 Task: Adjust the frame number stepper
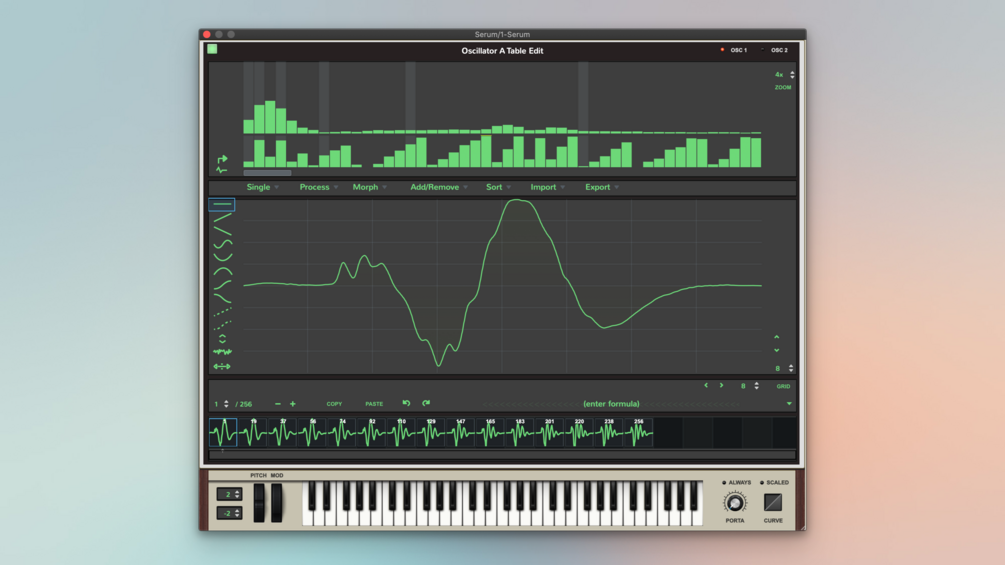[226, 404]
